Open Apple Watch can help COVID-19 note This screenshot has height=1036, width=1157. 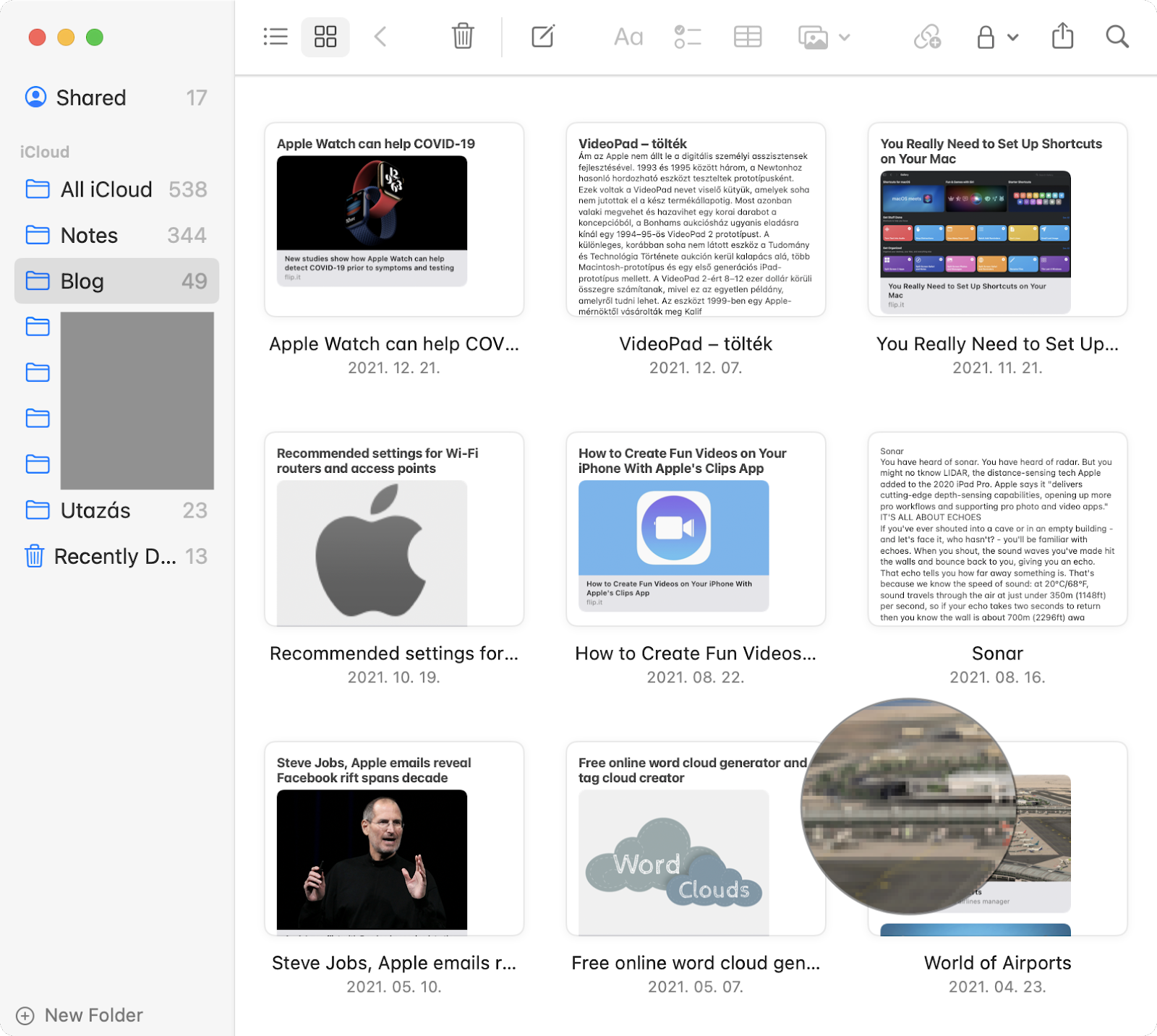[x=394, y=219]
